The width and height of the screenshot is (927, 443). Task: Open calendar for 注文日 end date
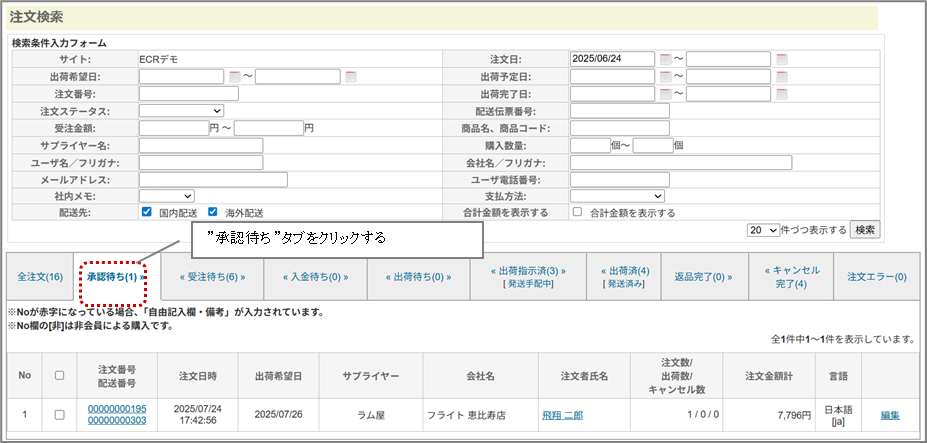(782, 59)
